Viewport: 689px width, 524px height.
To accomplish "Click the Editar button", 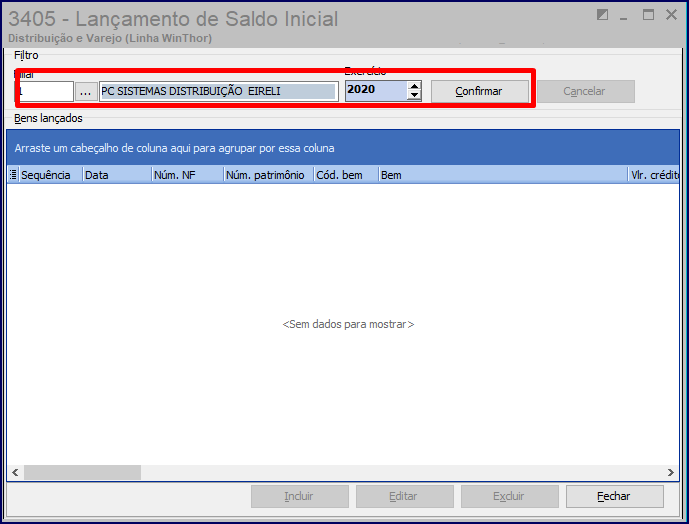I will point(405,496).
